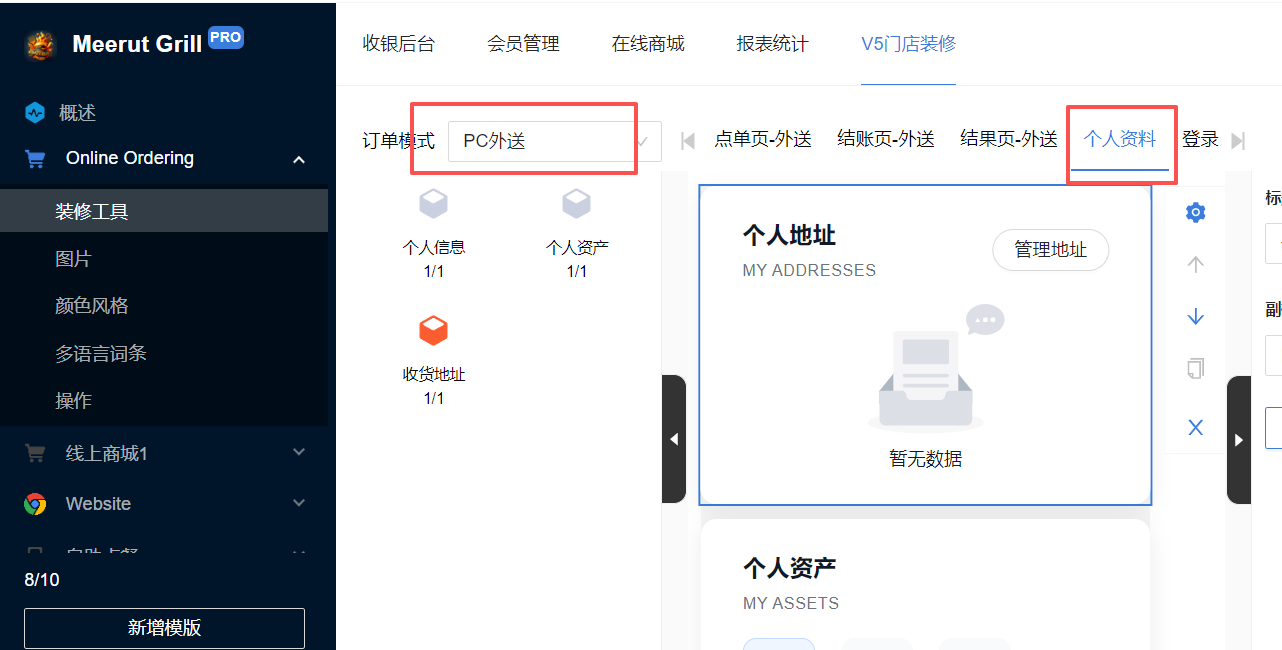Switch to the 报表统计 top tab
Viewport: 1282px width, 650px height.
[x=772, y=44]
